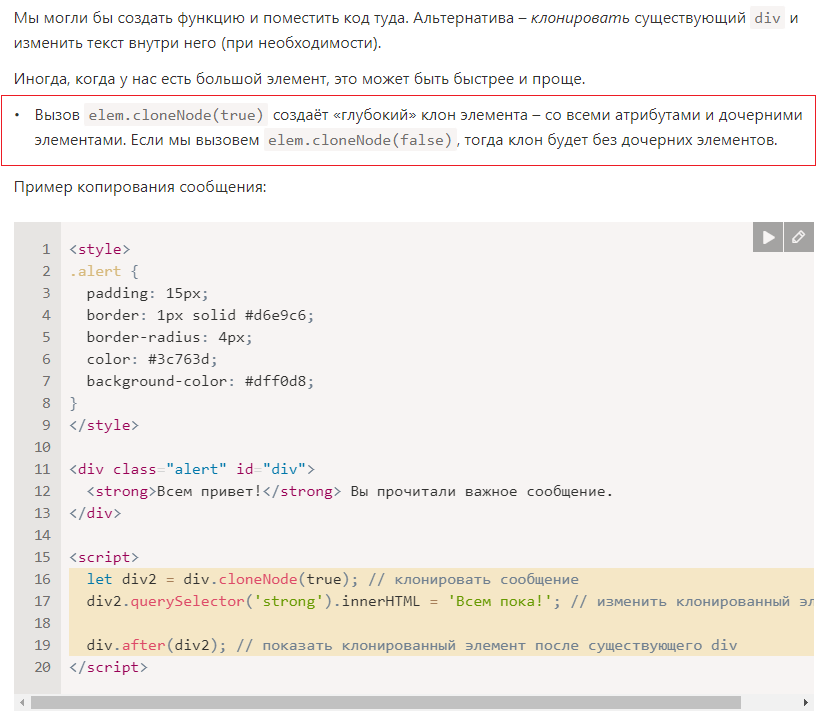The image size is (823, 726).
Task: Click italic word 'клонировать'
Action: [x=580, y=18]
